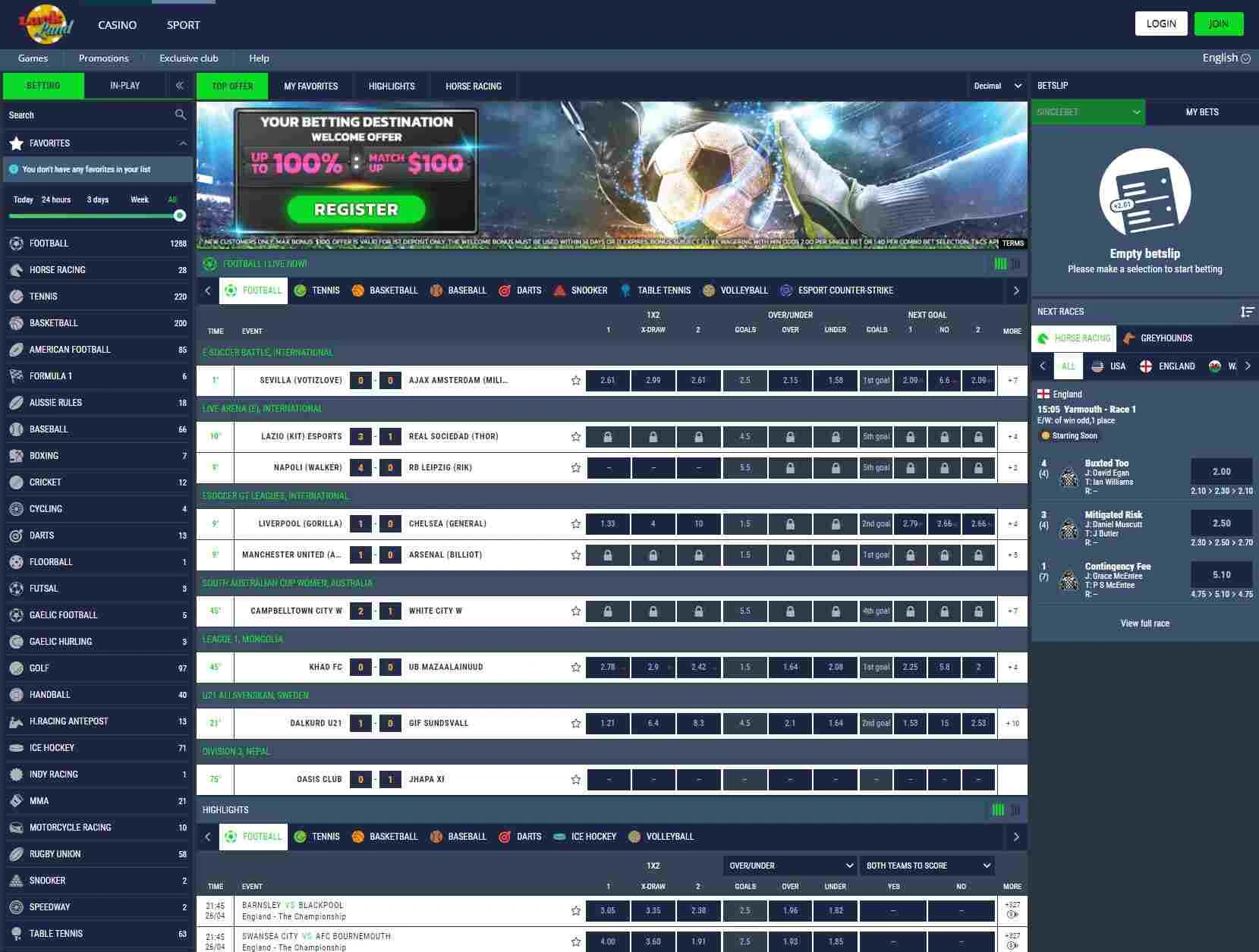The width and height of the screenshot is (1259, 952).
Task: Choose Basketball in live now sport bar
Action: [385, 291]
